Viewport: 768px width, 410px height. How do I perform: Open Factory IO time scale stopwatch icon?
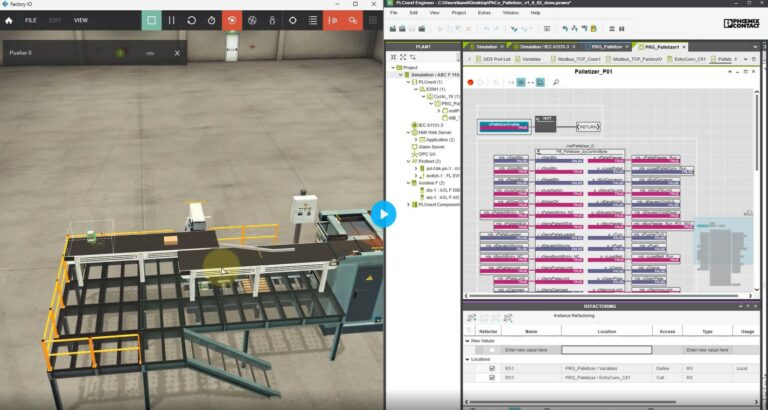(x=212, y=21)
